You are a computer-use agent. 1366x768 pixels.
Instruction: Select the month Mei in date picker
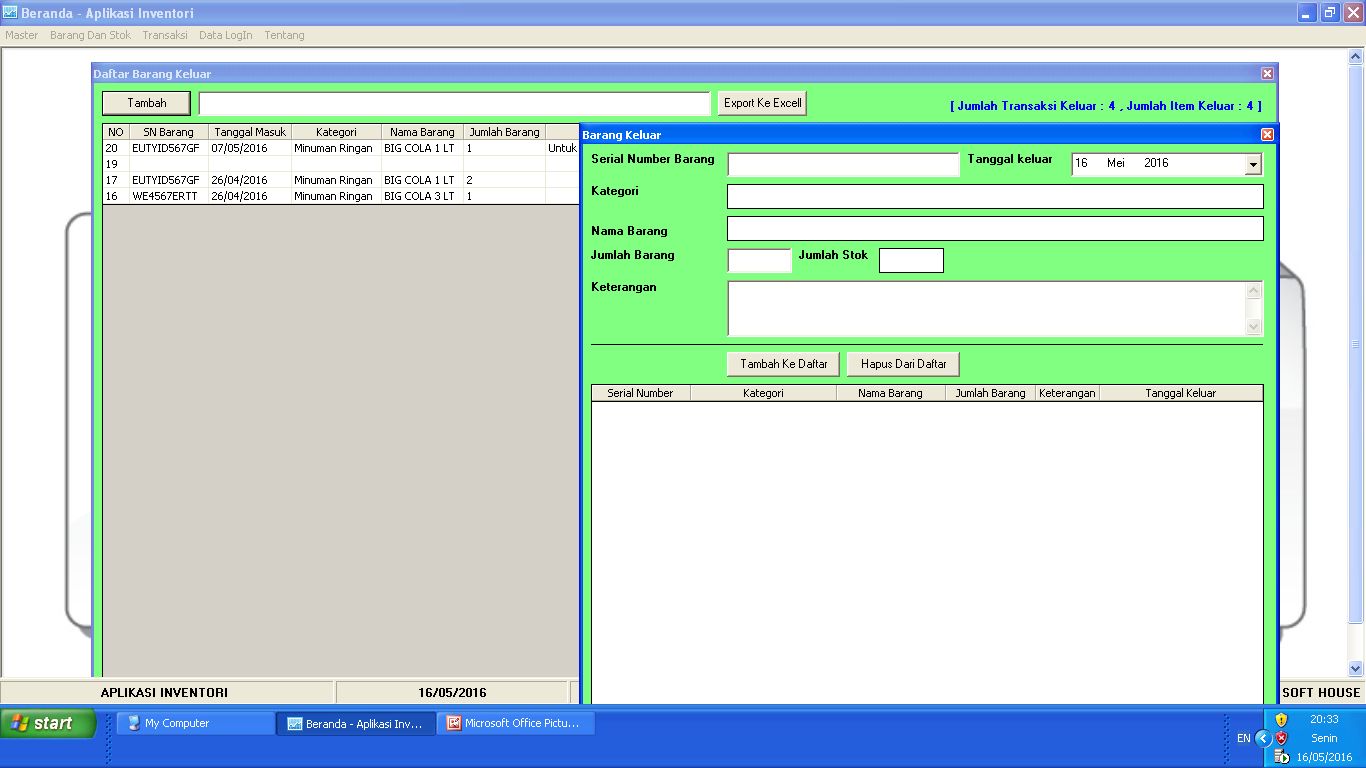click(1116, 163)
